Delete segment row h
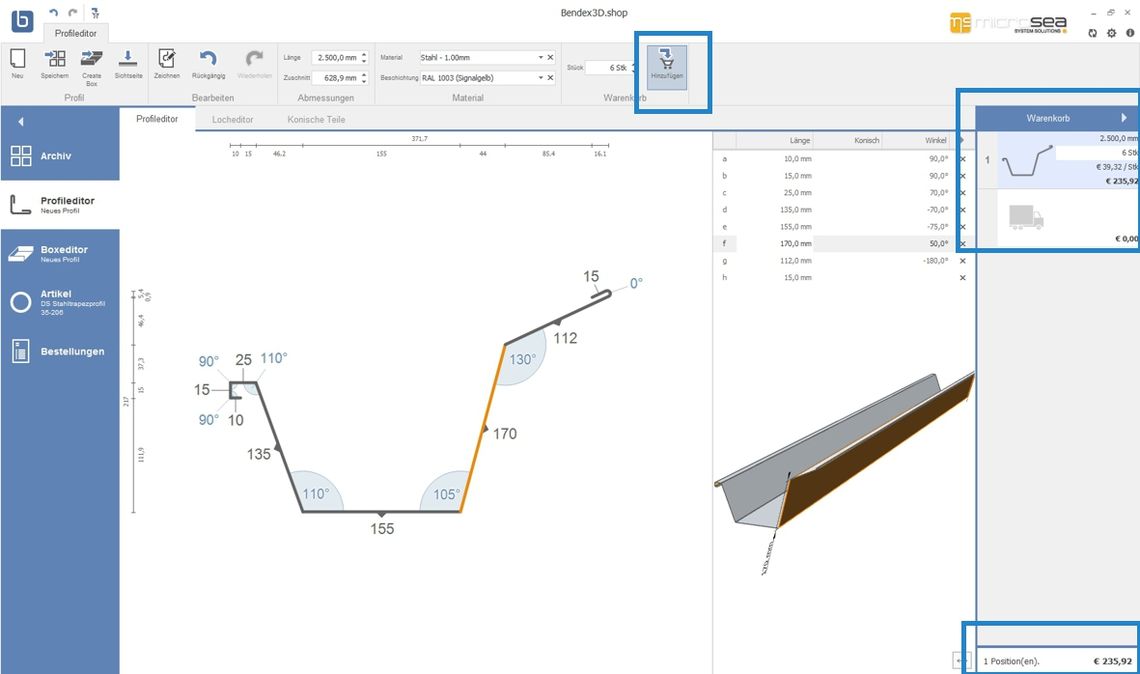Screen dimensions: 1140x674 pos(963,278)
